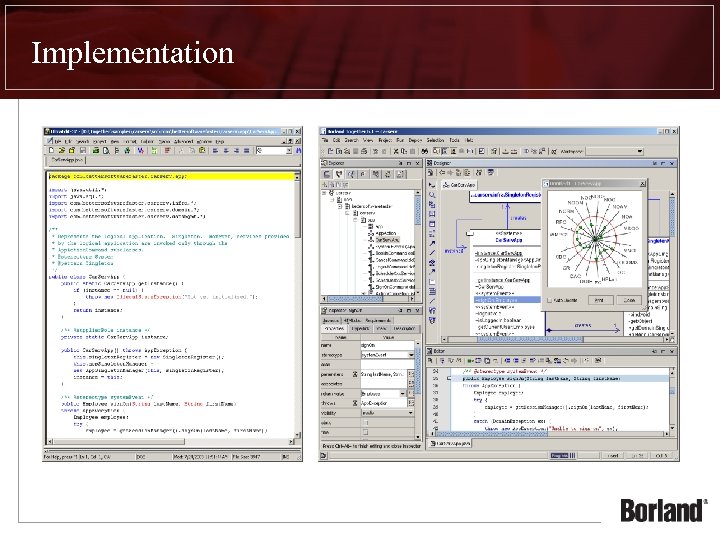Click the Print icon in the Borland main toolbar
The image size is (720, 540).
[364, 151]
